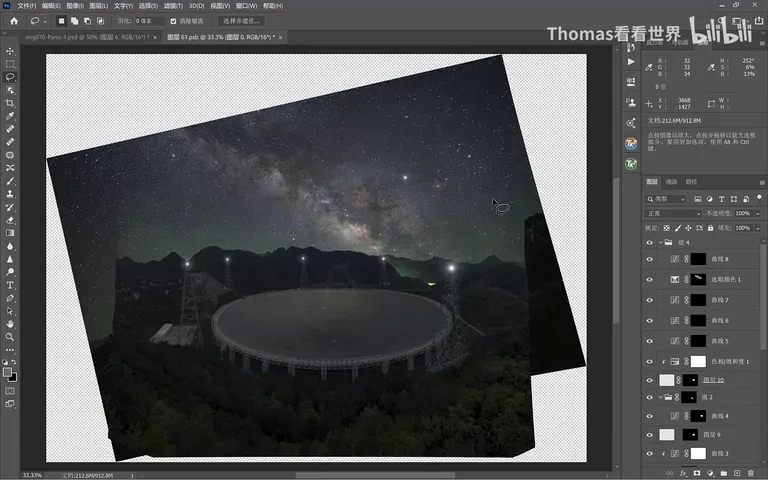768x480 pixels.
Task: Swap foreground and background colors
Action: (14, 362)
